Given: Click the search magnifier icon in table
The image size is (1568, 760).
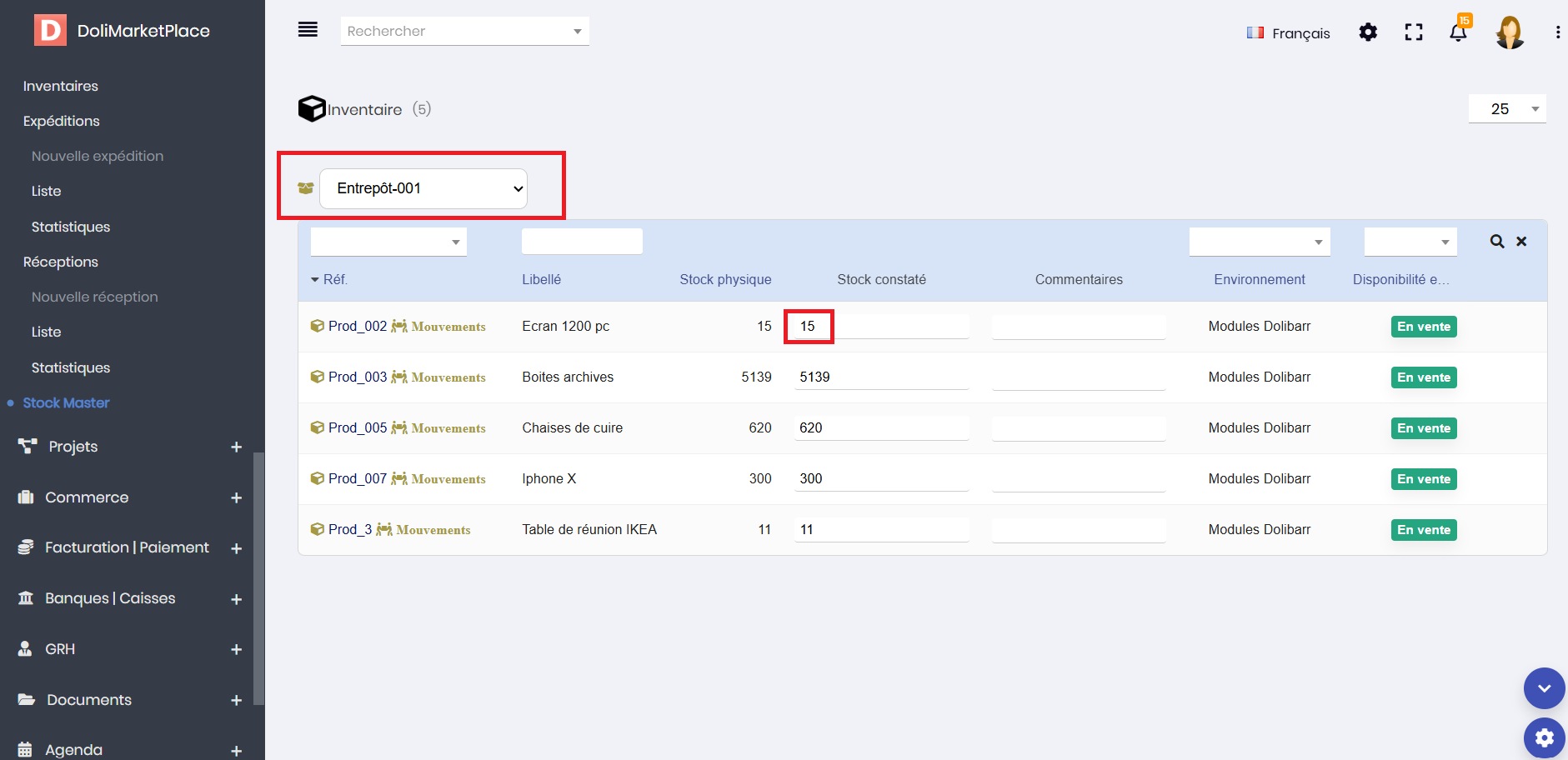Looking at the screenshot, I should pos(1497,242).
